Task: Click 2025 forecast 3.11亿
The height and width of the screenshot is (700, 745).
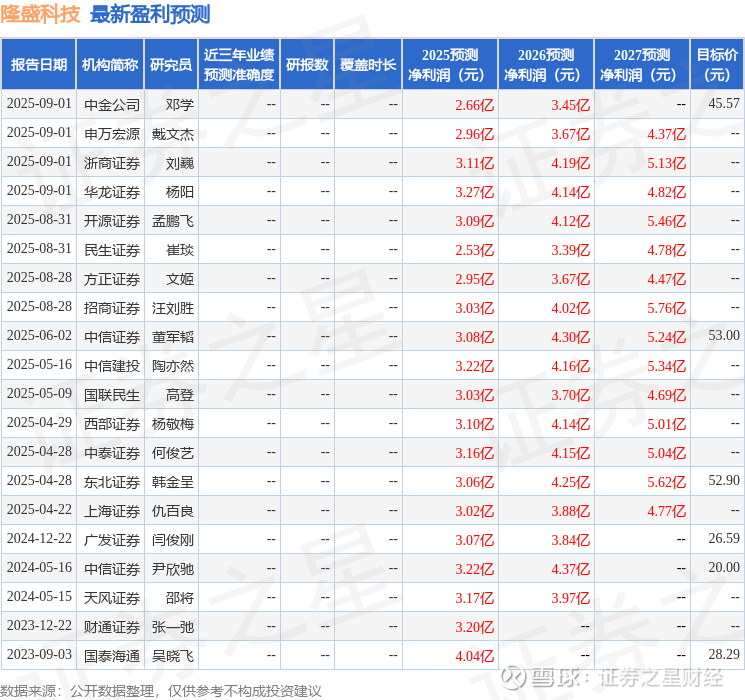Action: (x=475, y=163)
